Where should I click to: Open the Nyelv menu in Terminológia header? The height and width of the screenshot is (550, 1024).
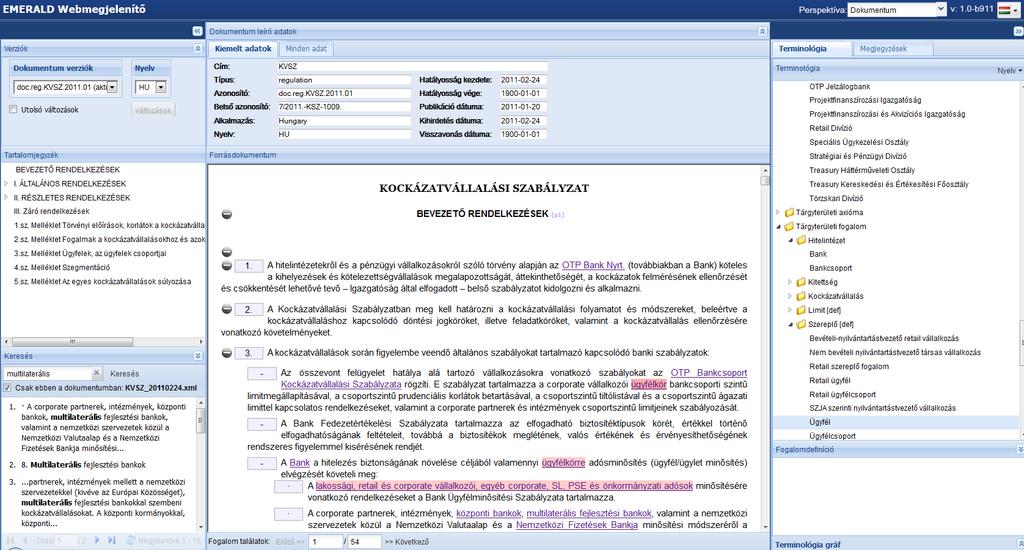pos(1008,71)
